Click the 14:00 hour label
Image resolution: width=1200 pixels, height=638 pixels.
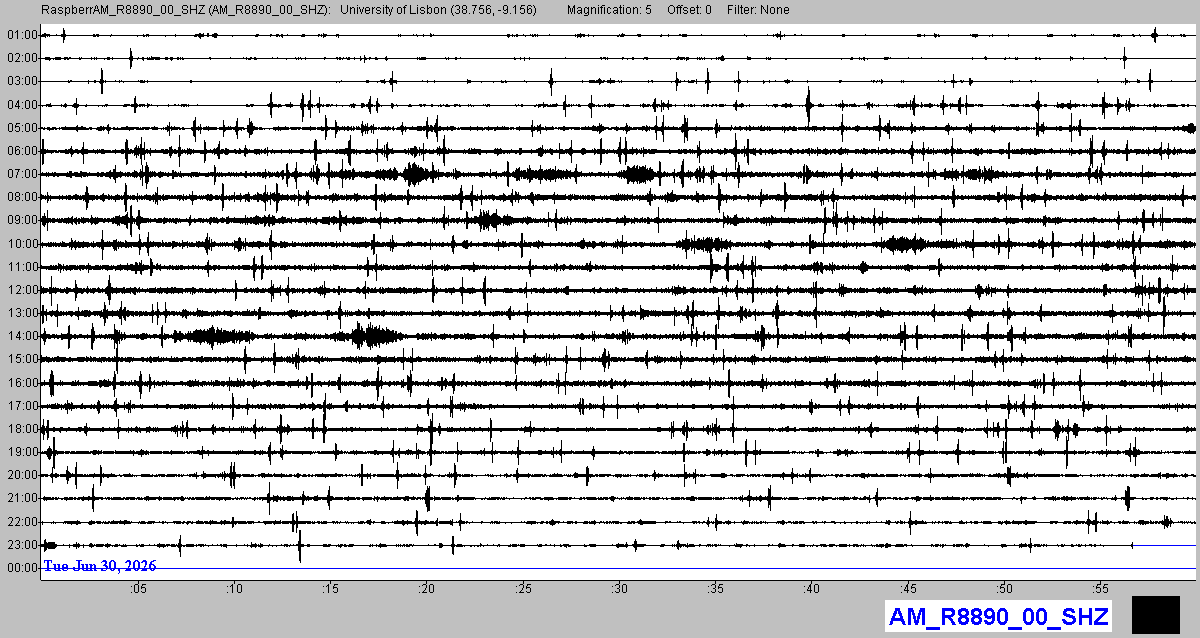point(22,336)
